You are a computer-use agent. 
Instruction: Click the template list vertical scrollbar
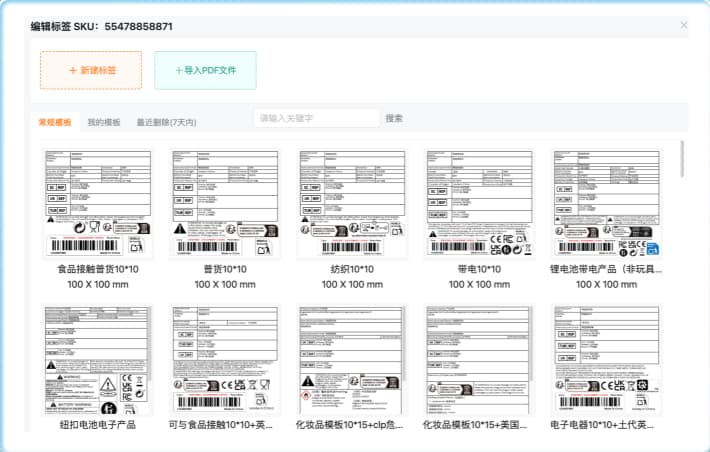click(683, 160)
